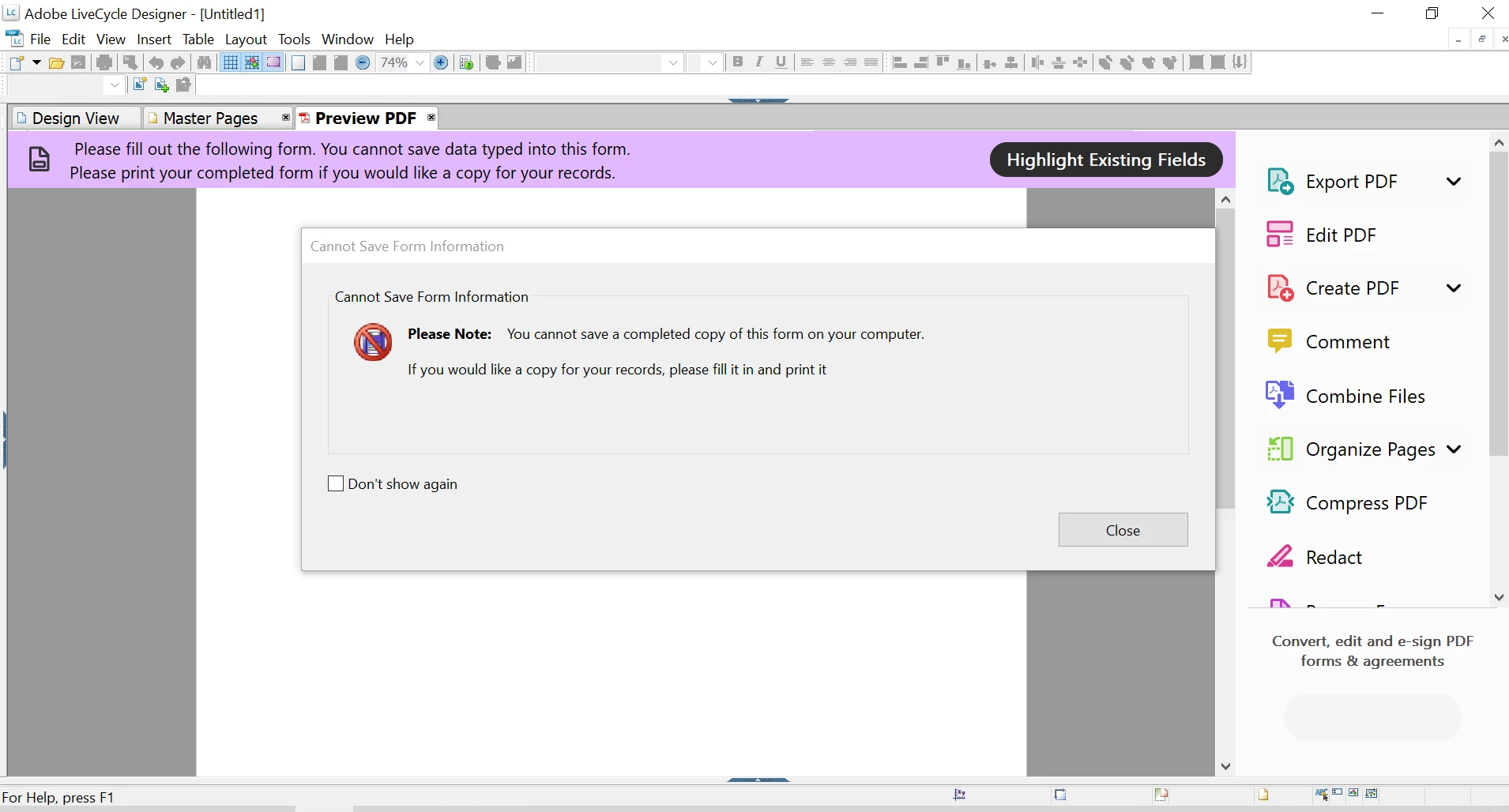
Task: Click the new subform icon on second toolbar row
Action: pyautogui.click(x=139, y=85)
